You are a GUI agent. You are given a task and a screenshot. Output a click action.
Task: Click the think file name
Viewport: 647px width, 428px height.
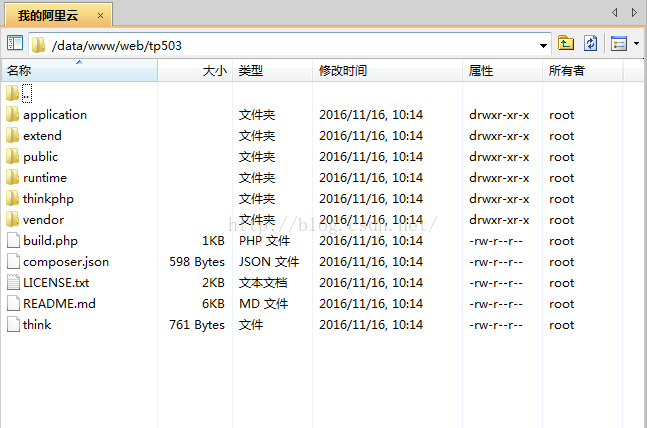point(37,325)
